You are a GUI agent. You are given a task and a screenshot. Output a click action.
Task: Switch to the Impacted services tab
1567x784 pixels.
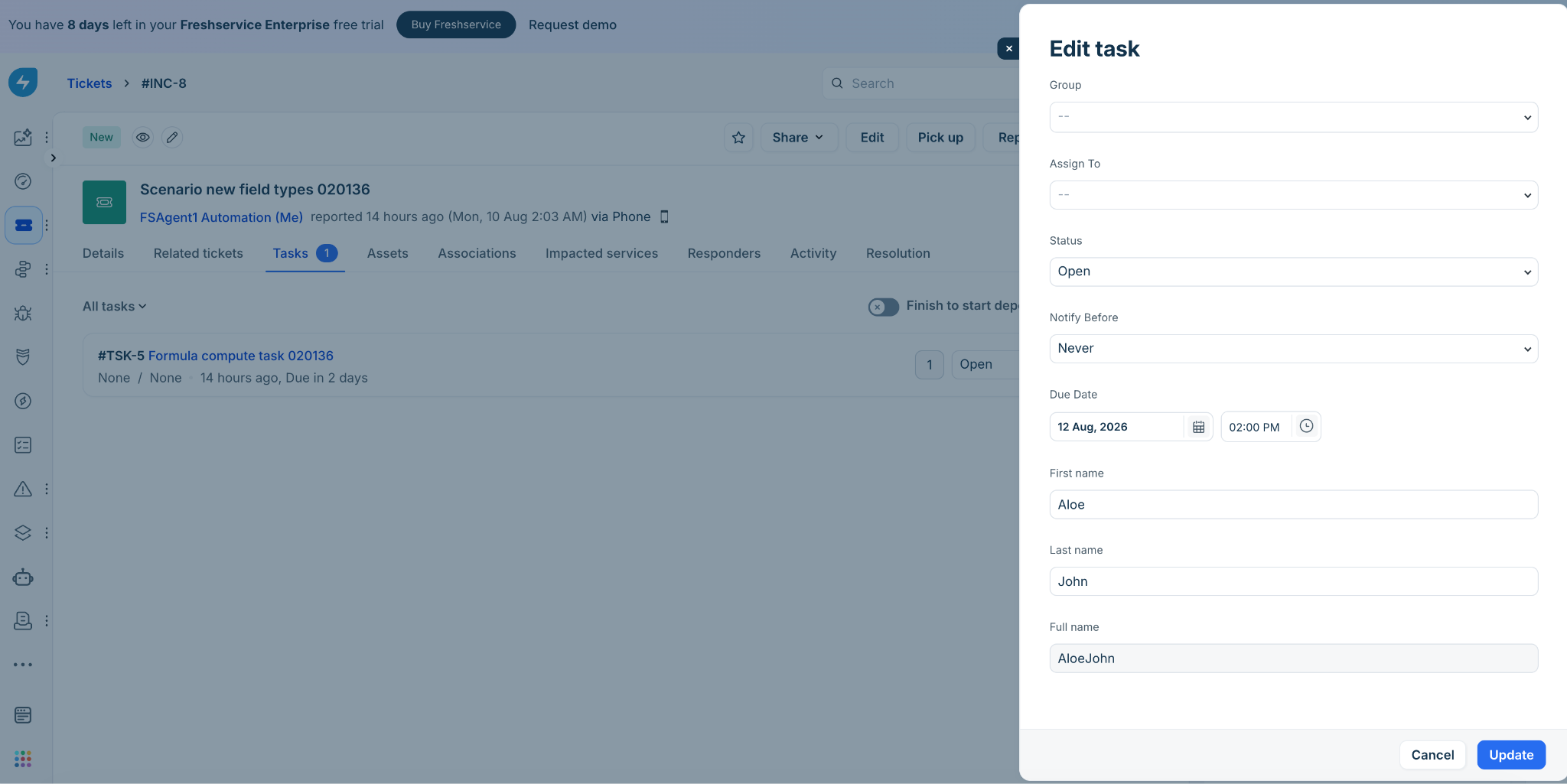click(601, 253)
